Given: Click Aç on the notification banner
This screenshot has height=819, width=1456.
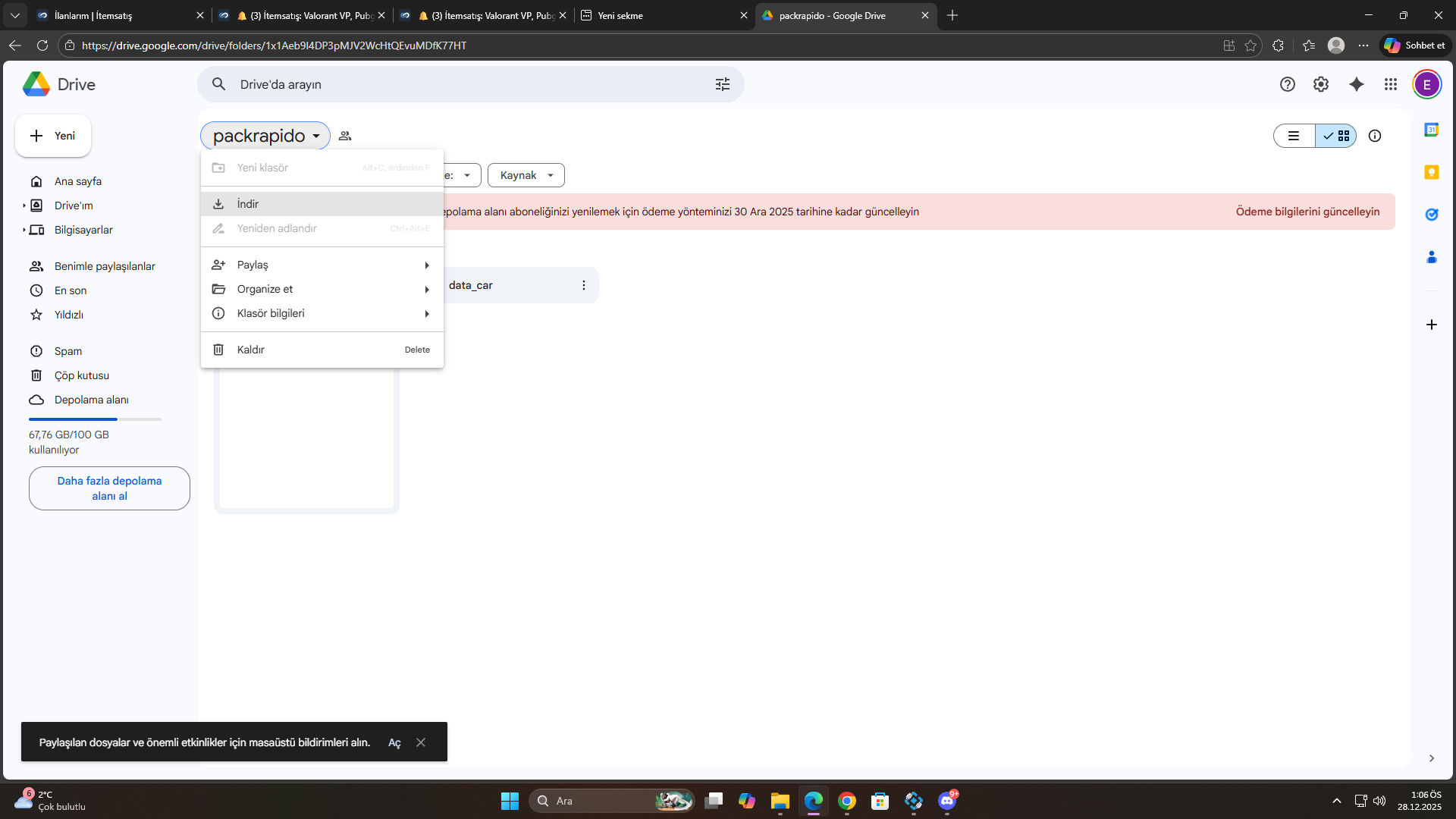Looking at the screenshot, I should click(x=394, y=742).
